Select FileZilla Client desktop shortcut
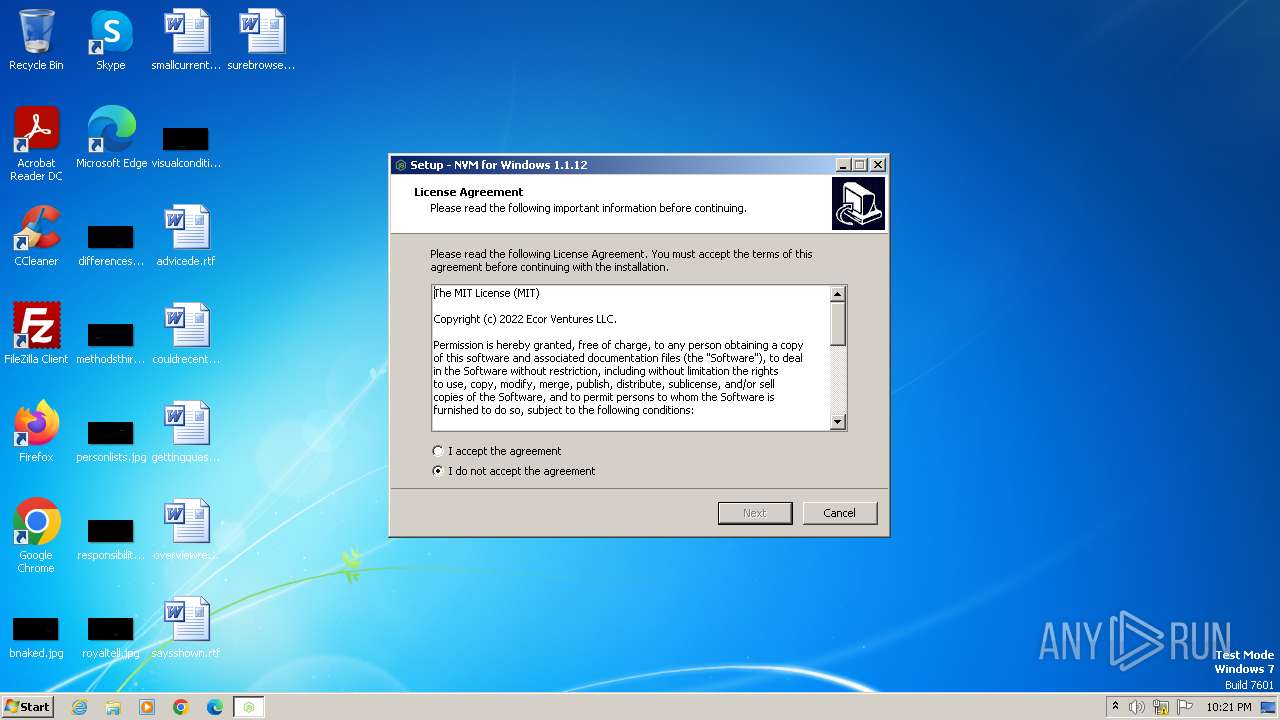The height and width of the screenshot is (720, 1280). pos(36,334)
